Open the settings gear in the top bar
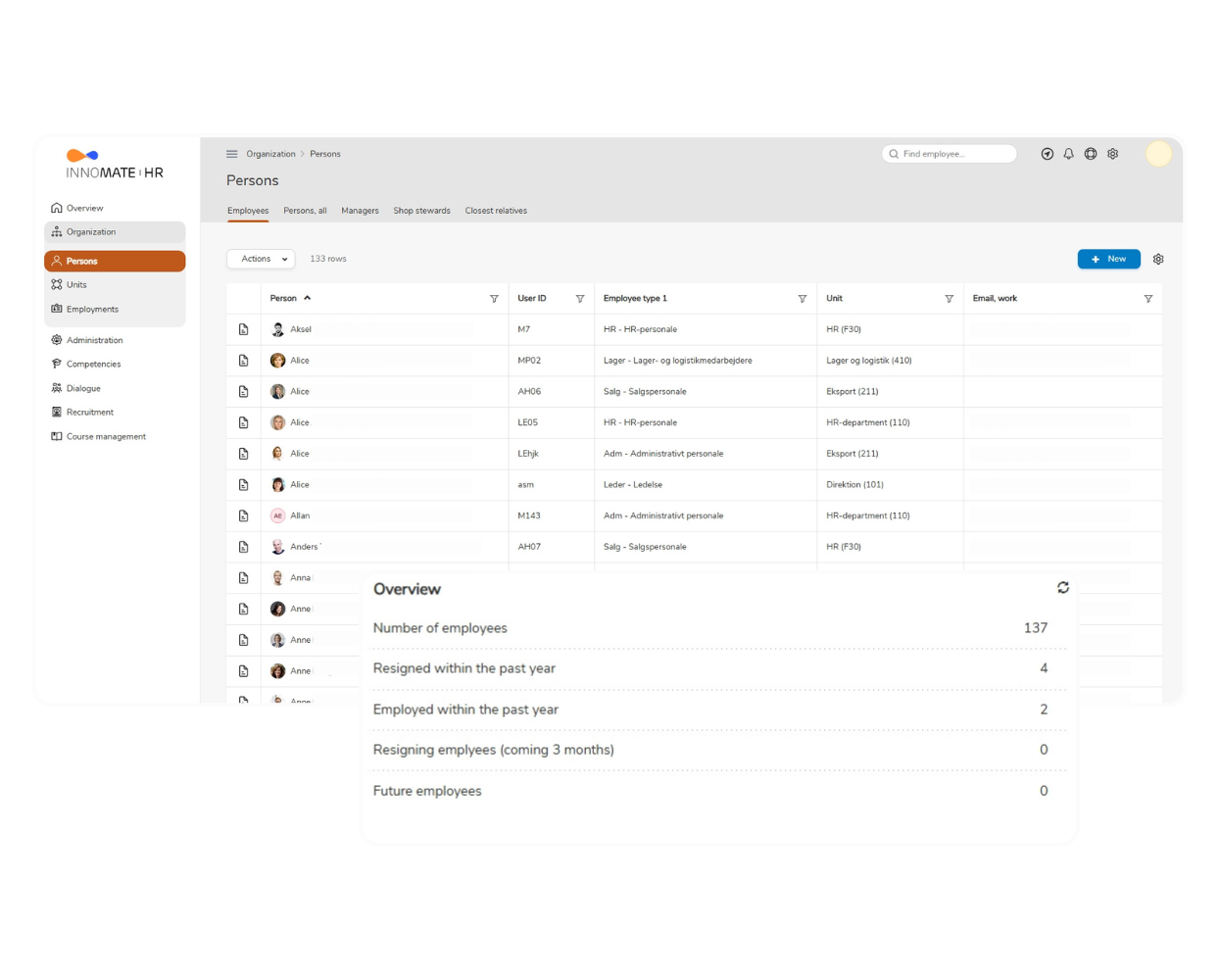 point(1112,154)
